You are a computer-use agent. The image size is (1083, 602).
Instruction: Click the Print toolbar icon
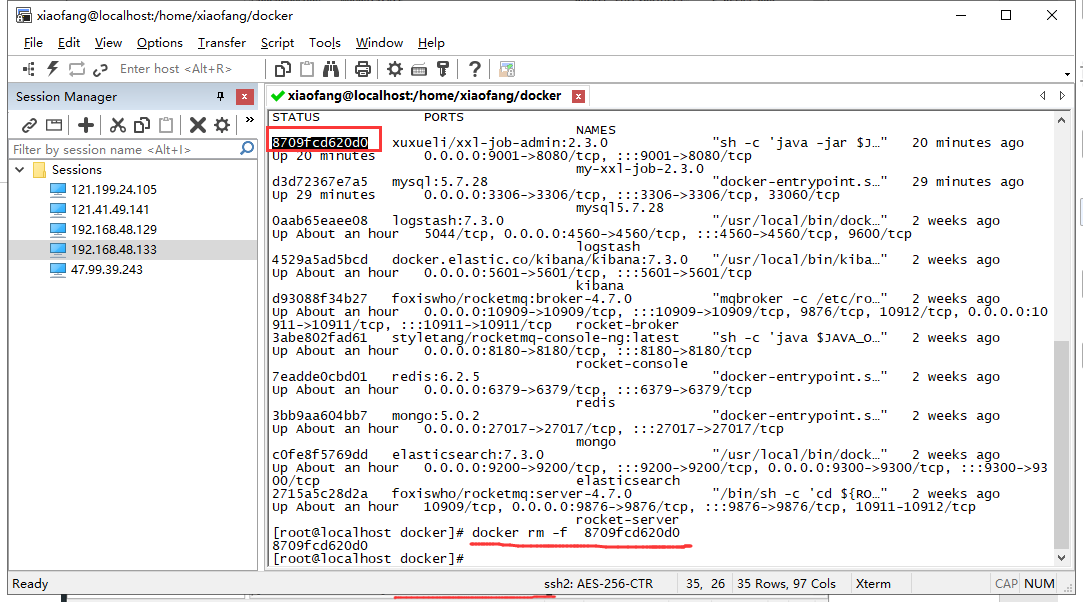(x=361, y=68)
